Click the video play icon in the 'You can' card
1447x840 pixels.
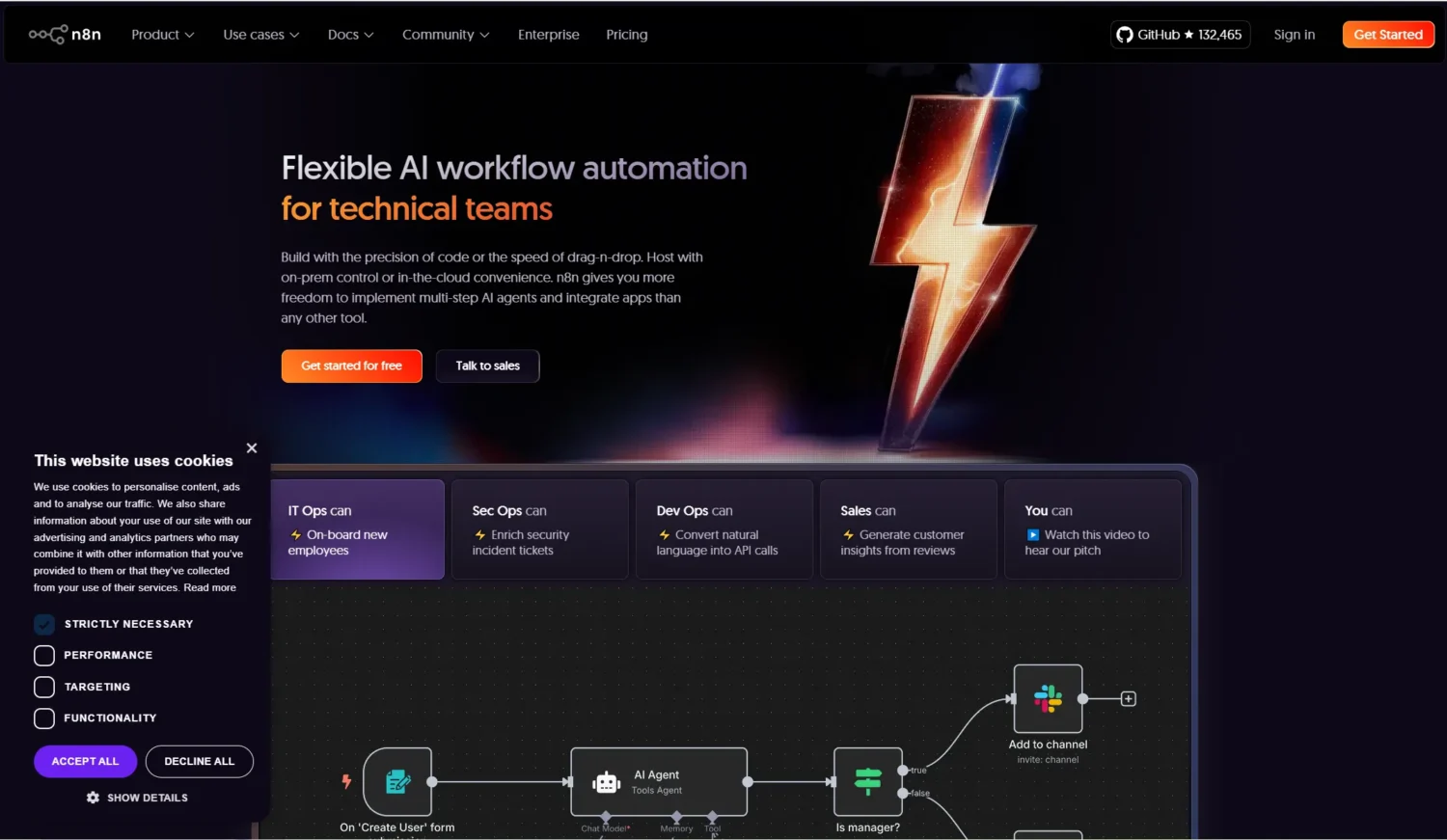coord(1035,534)
